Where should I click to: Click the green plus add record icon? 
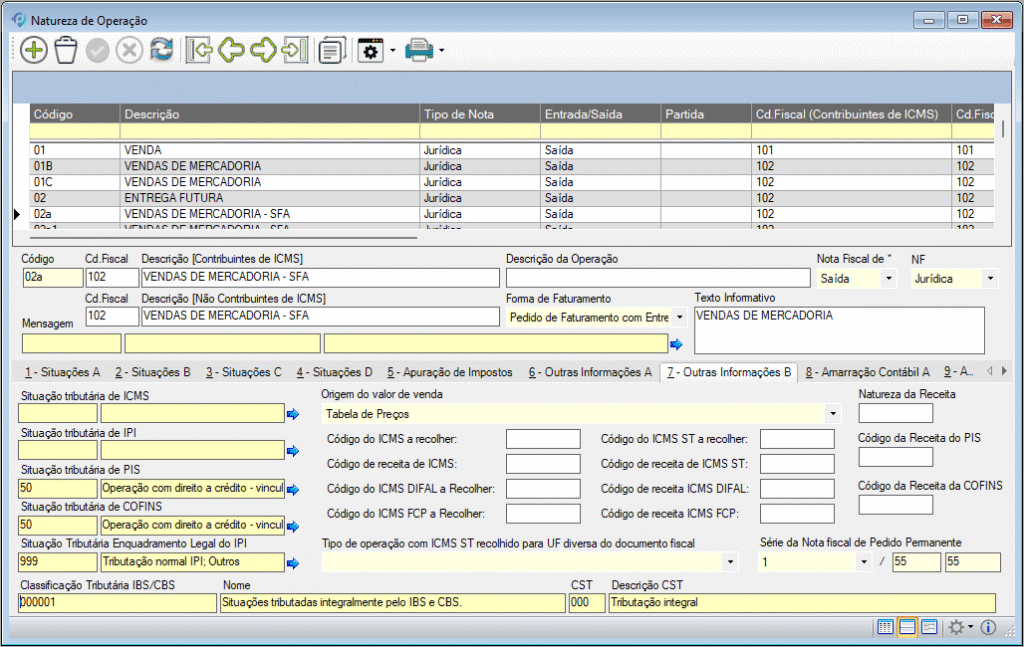coord(33,50)
